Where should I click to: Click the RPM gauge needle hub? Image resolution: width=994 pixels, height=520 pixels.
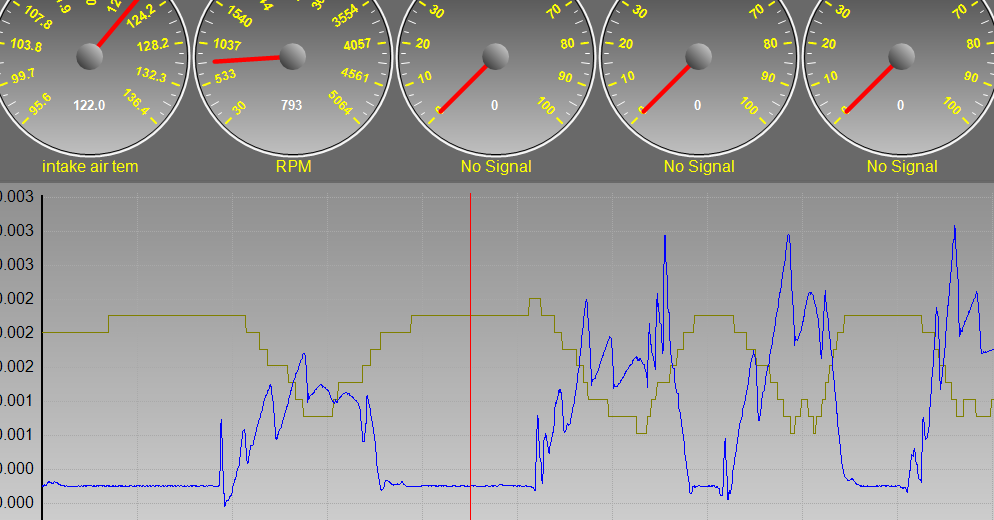(293, 56)
